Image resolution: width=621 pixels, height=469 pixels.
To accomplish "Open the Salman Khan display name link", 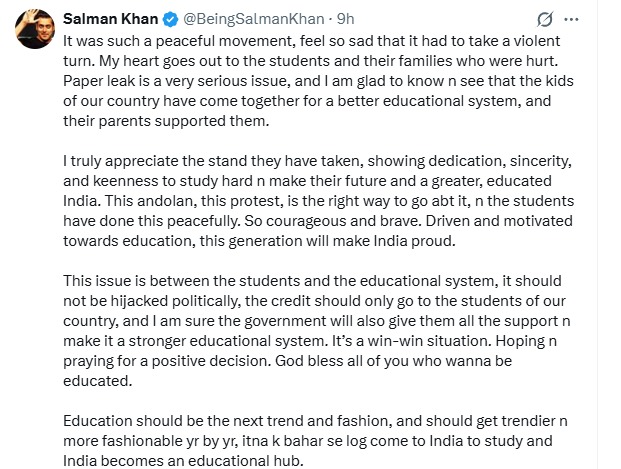I will point(110,19).
